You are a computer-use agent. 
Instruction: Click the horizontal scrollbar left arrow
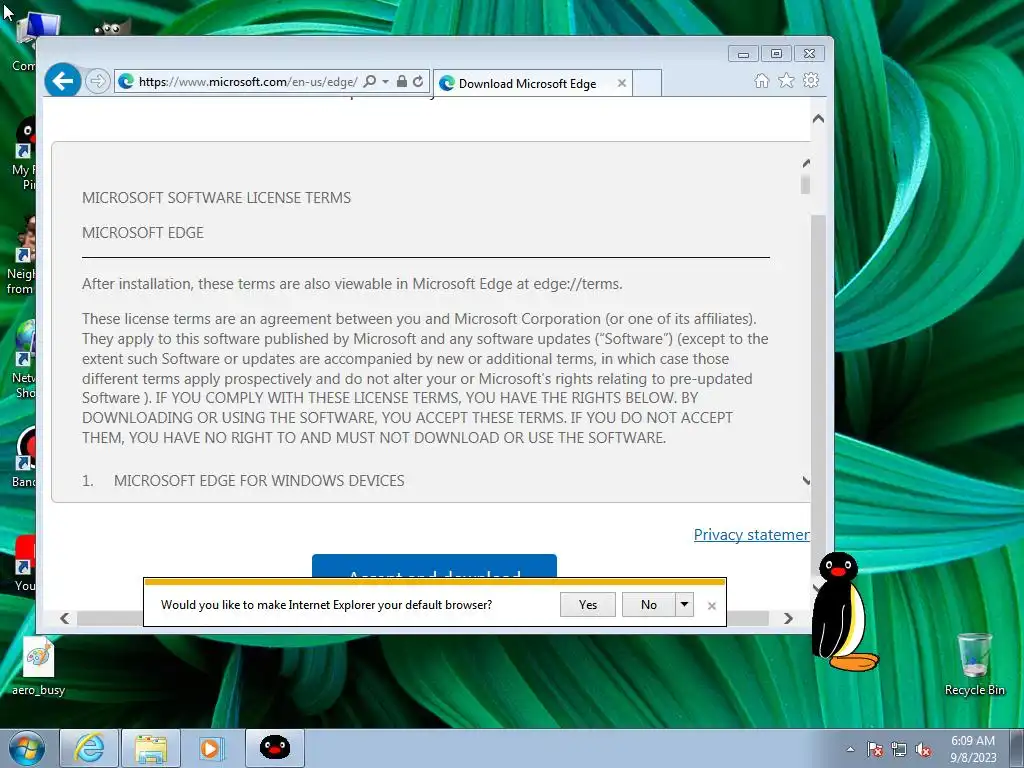65,618
